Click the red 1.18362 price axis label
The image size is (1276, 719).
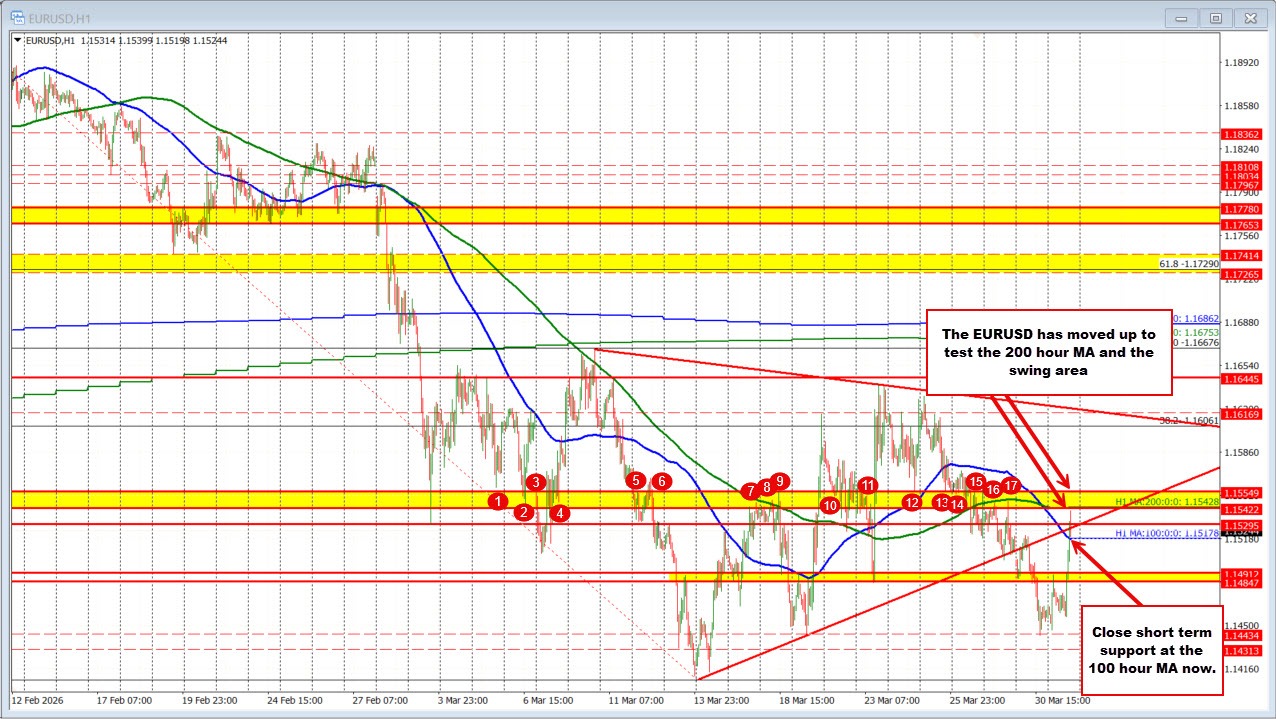pyautogui.click(x=1240, y=133)
